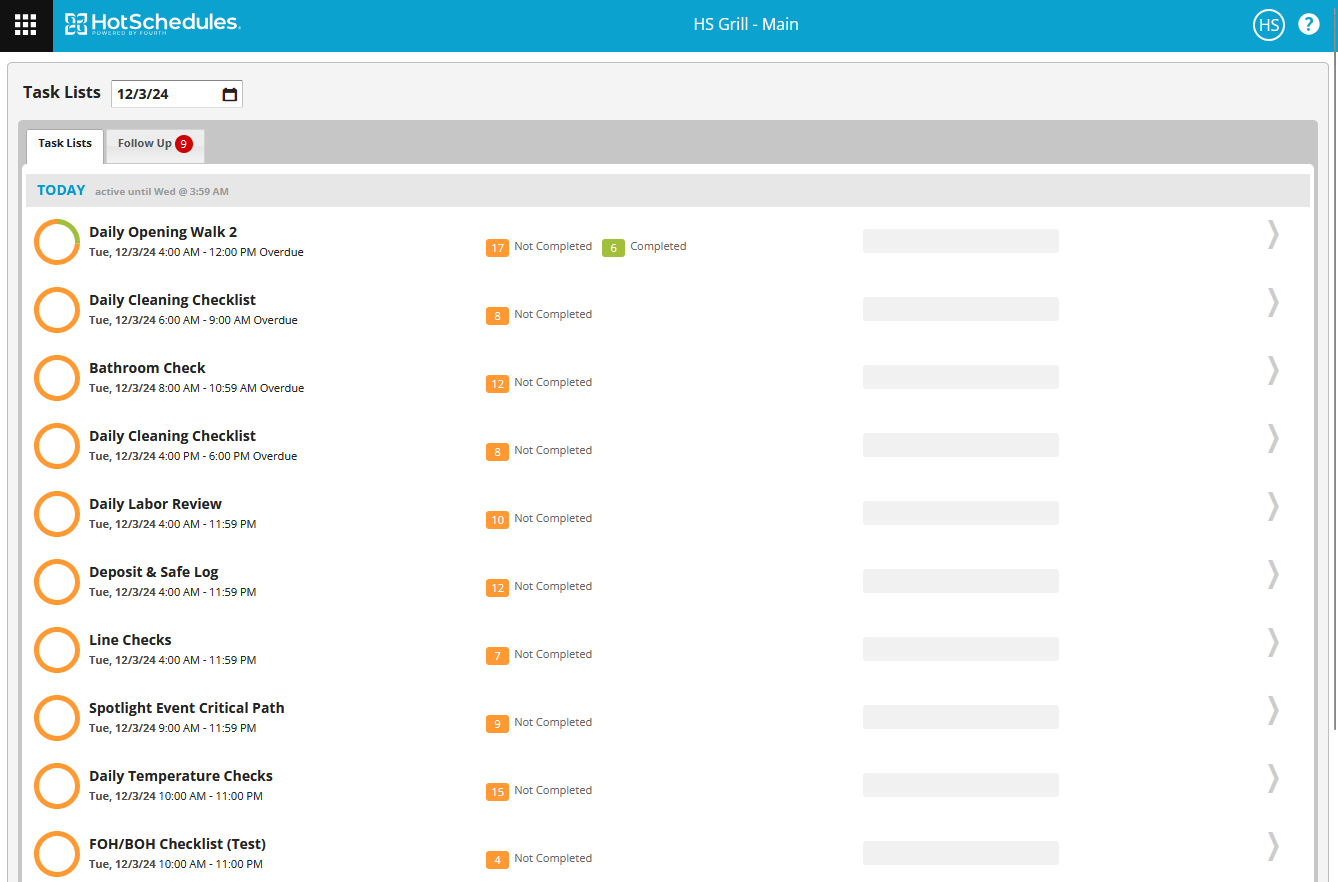
Task: Open the help question mark icon
Action: click(1309, 25)
